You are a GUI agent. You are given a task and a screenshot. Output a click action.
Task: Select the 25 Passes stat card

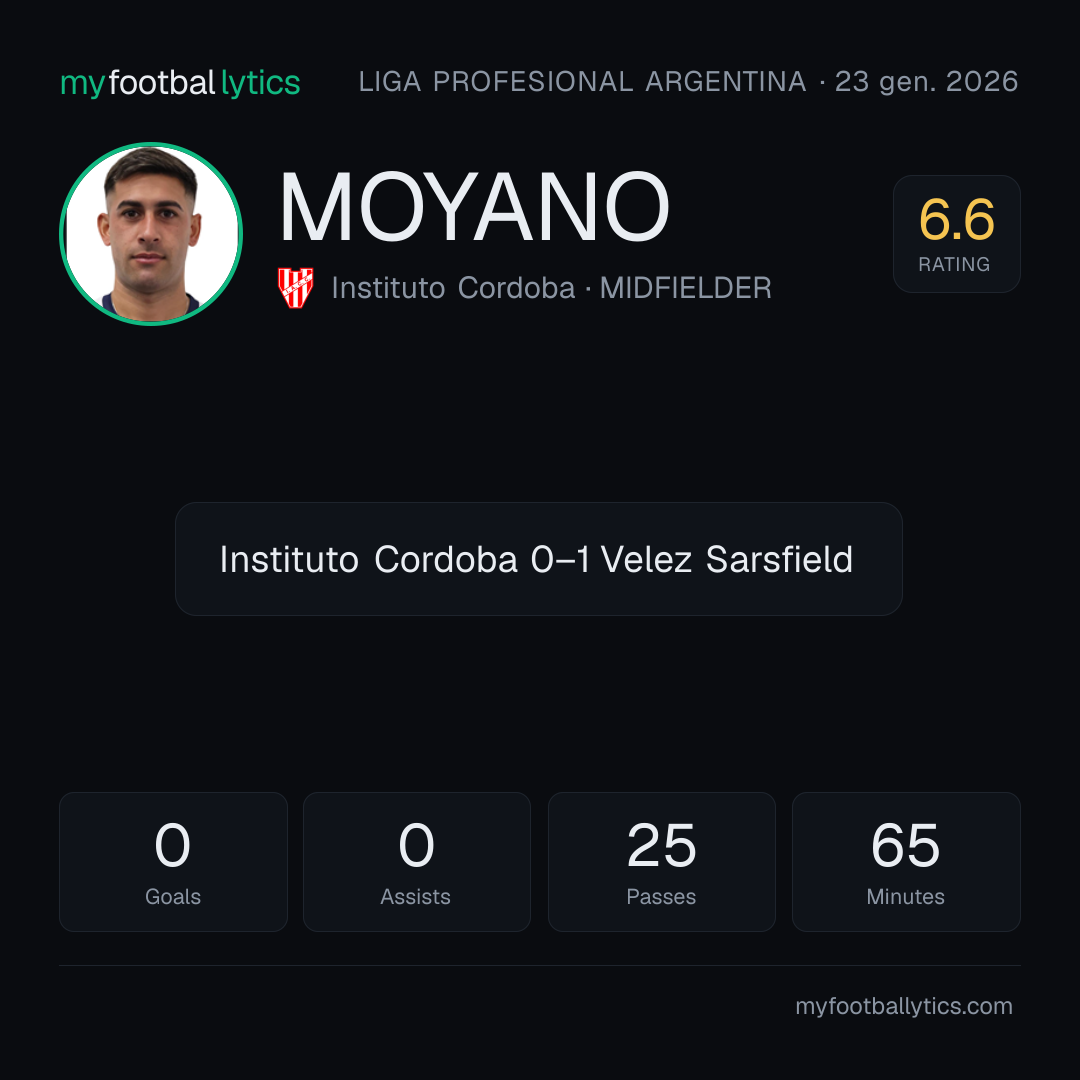(661, 862)
